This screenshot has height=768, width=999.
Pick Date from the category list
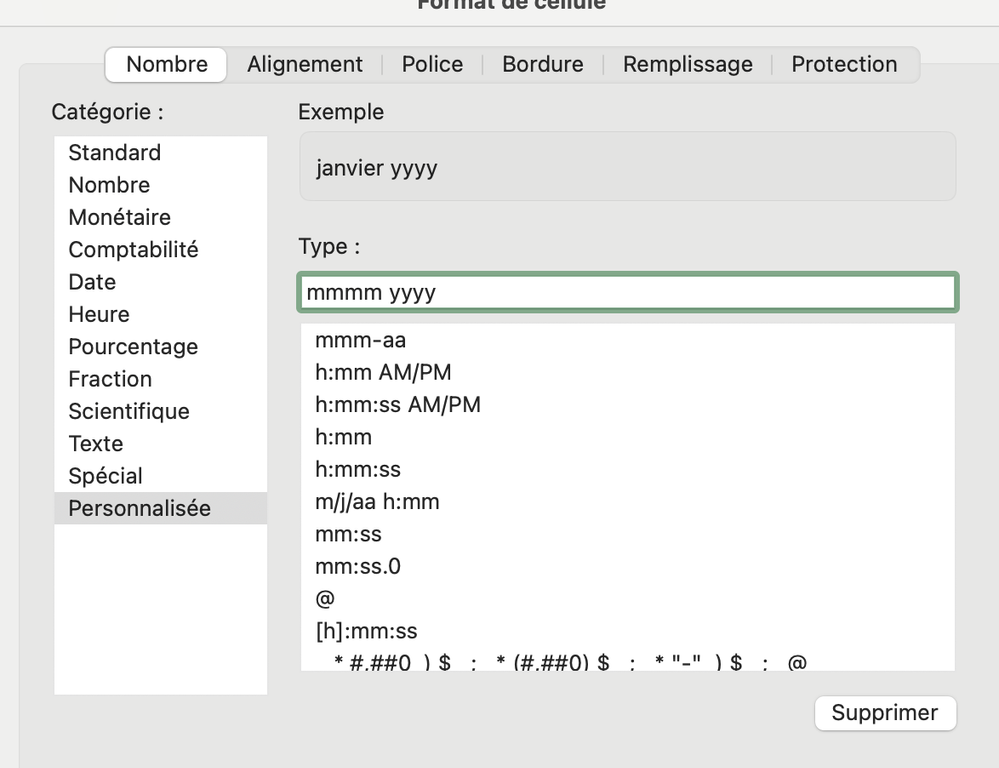coord(92,282)
